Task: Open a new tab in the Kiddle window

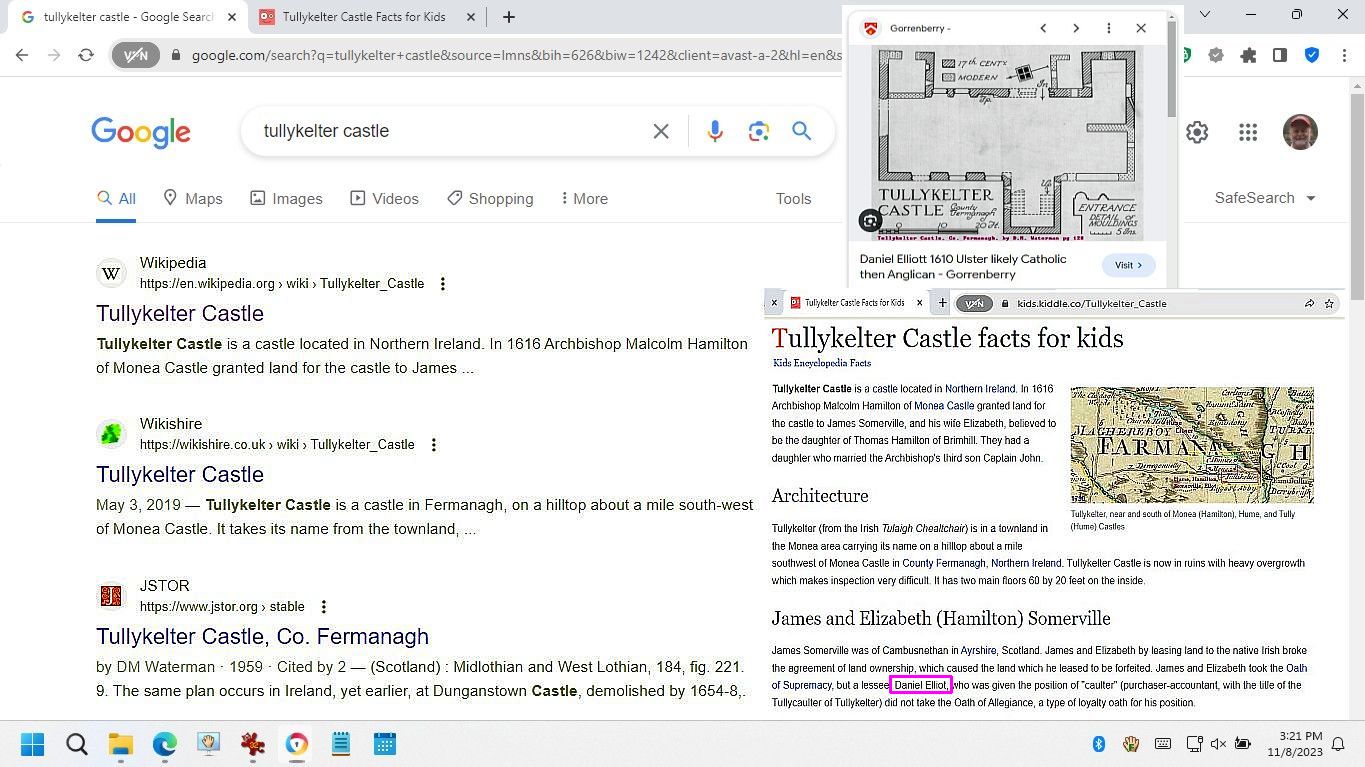Action: [942, 303]
